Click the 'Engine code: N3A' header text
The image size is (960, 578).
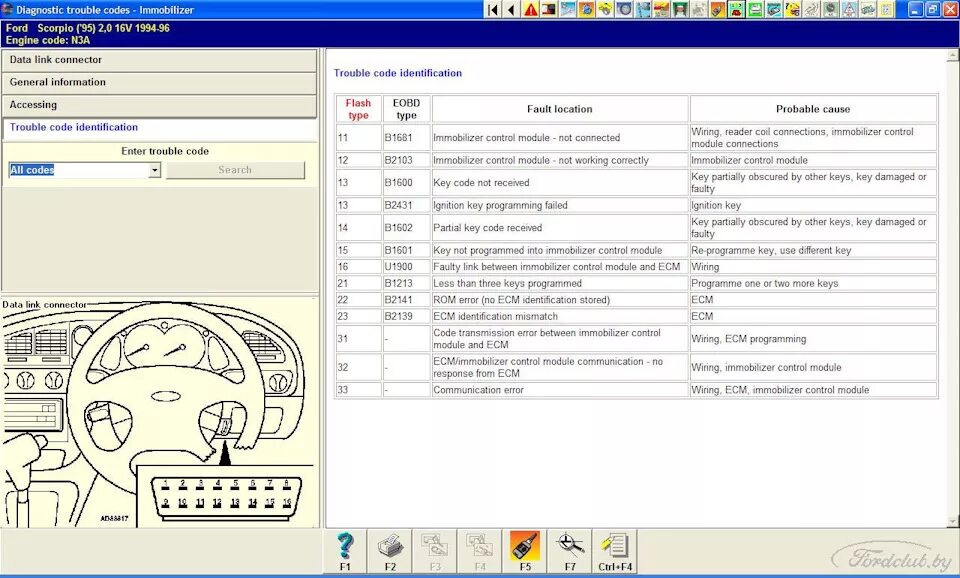(x=48, y=40)
